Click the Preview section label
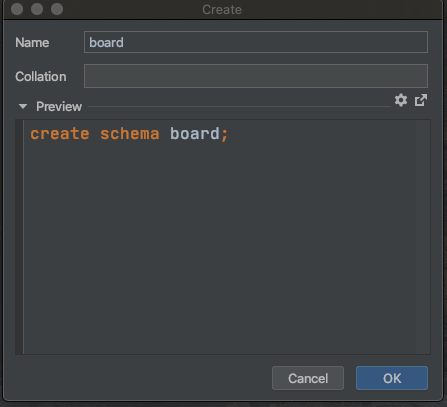The width and height of the screenshot is (447, 407). 59,107
